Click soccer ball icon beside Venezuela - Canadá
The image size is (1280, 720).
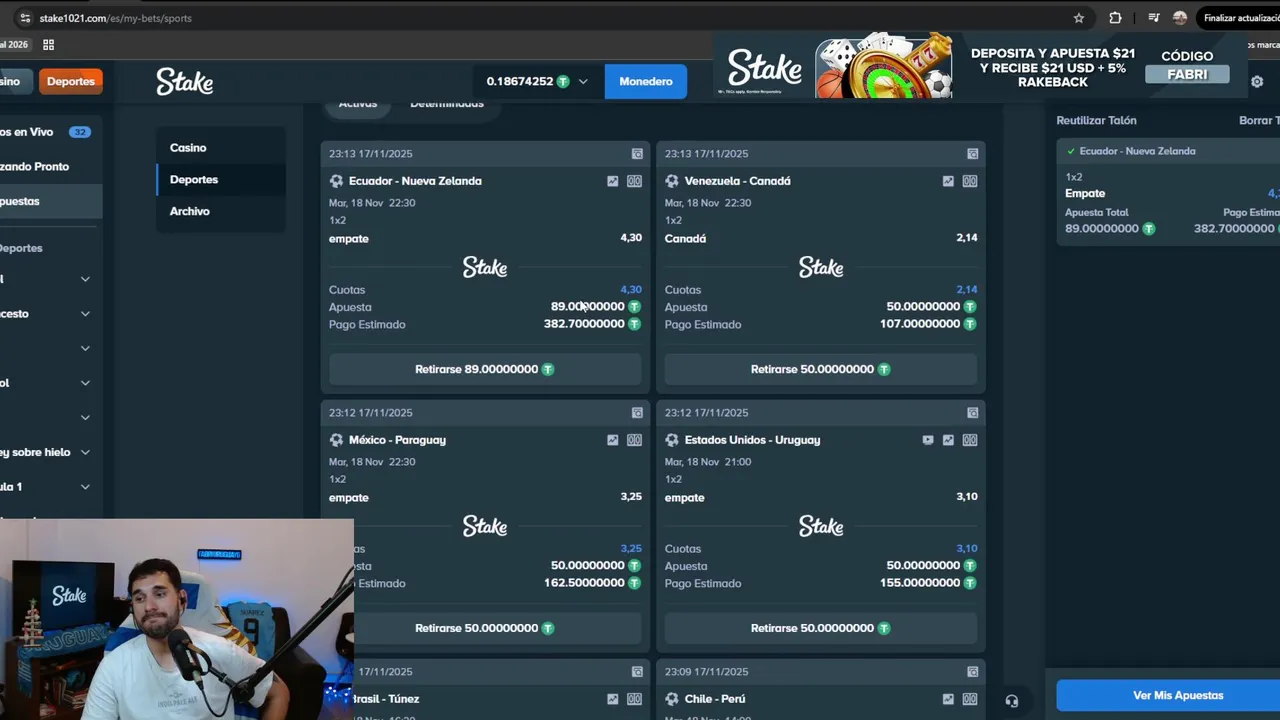coord(672,181)
